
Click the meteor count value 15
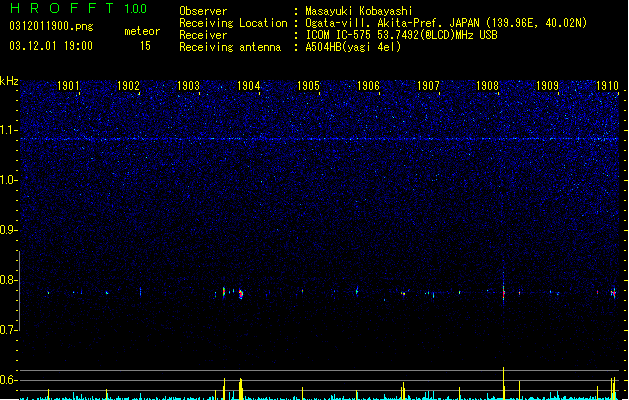(x=145, y=46)
